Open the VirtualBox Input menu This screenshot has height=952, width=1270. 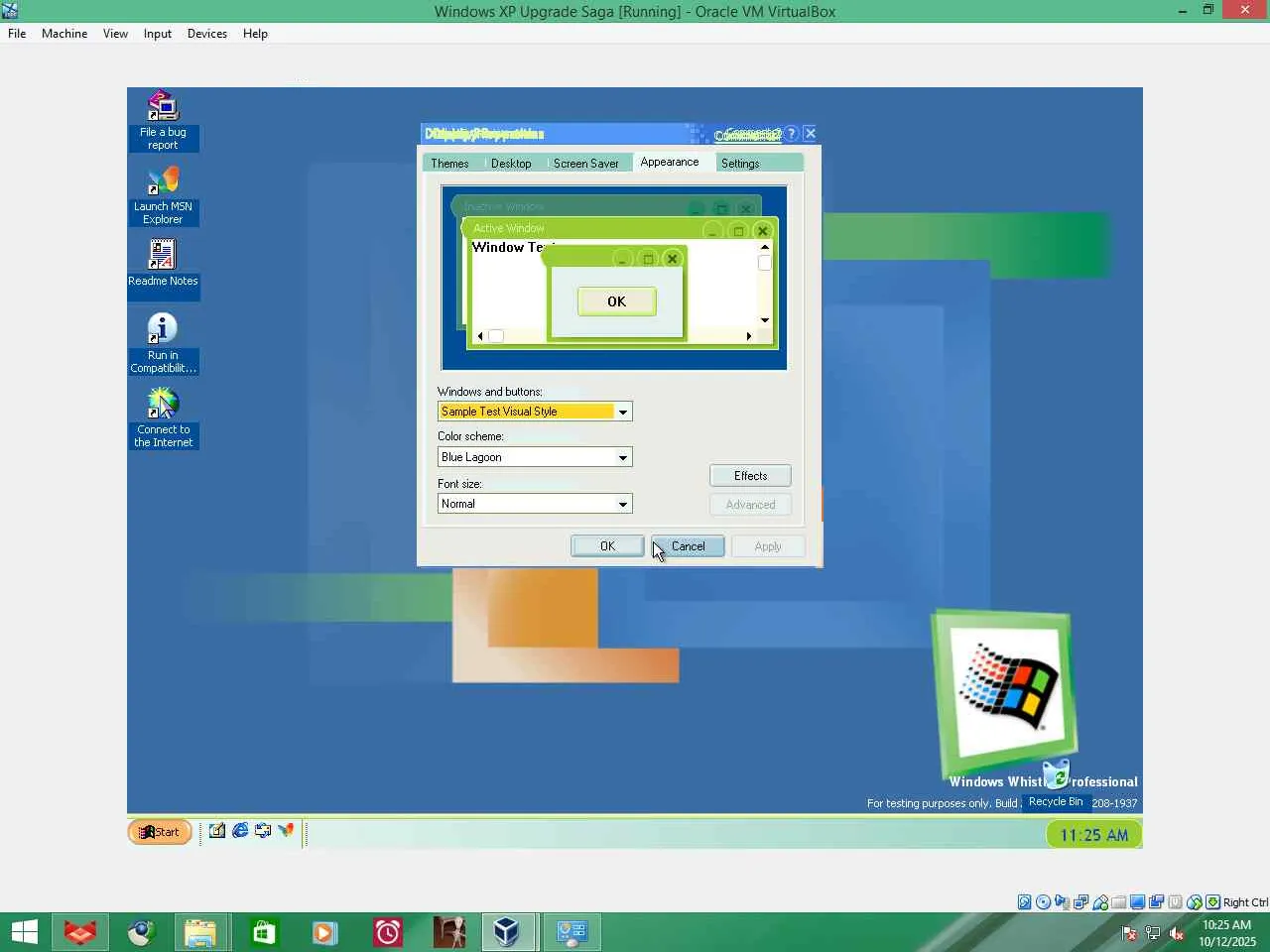pyautogui.click(x=157, y=34)
